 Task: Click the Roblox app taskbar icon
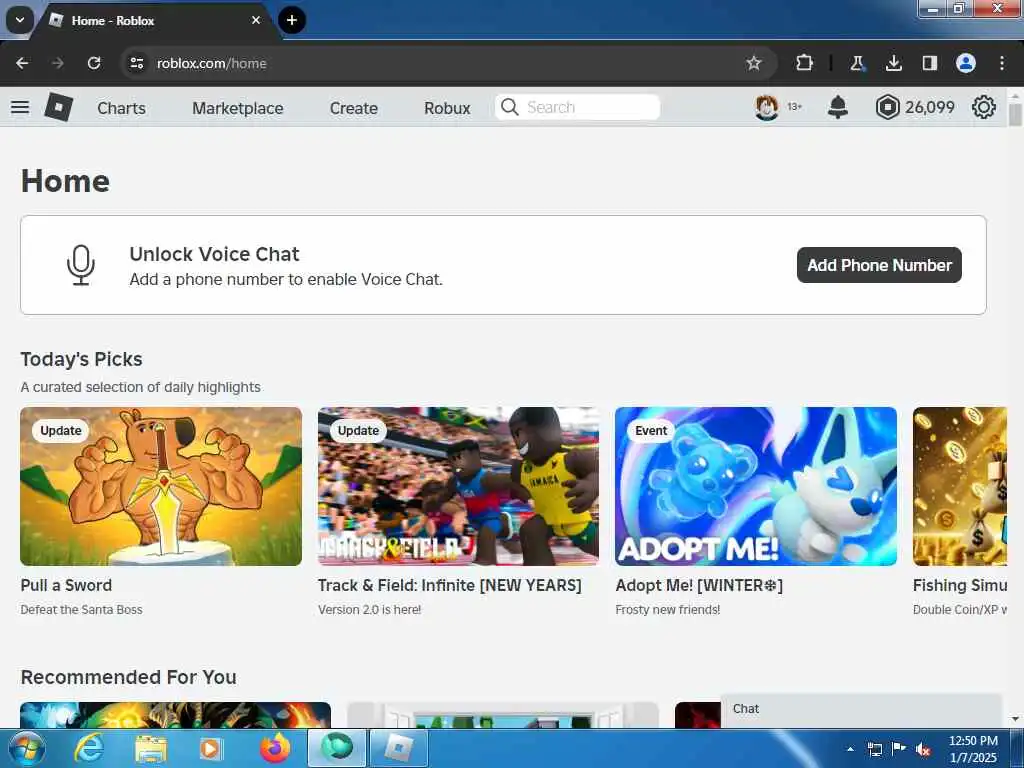click(x=399, y=749)
